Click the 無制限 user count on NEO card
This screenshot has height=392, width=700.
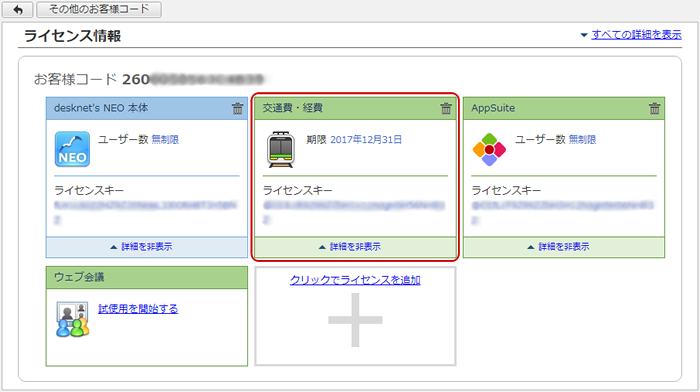coord(165,140)
